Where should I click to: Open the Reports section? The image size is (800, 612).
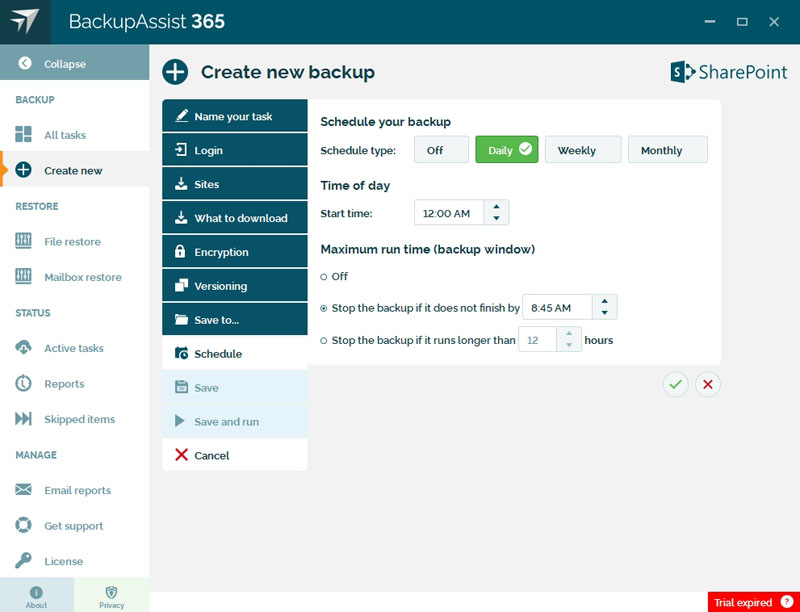click(74, 384)
